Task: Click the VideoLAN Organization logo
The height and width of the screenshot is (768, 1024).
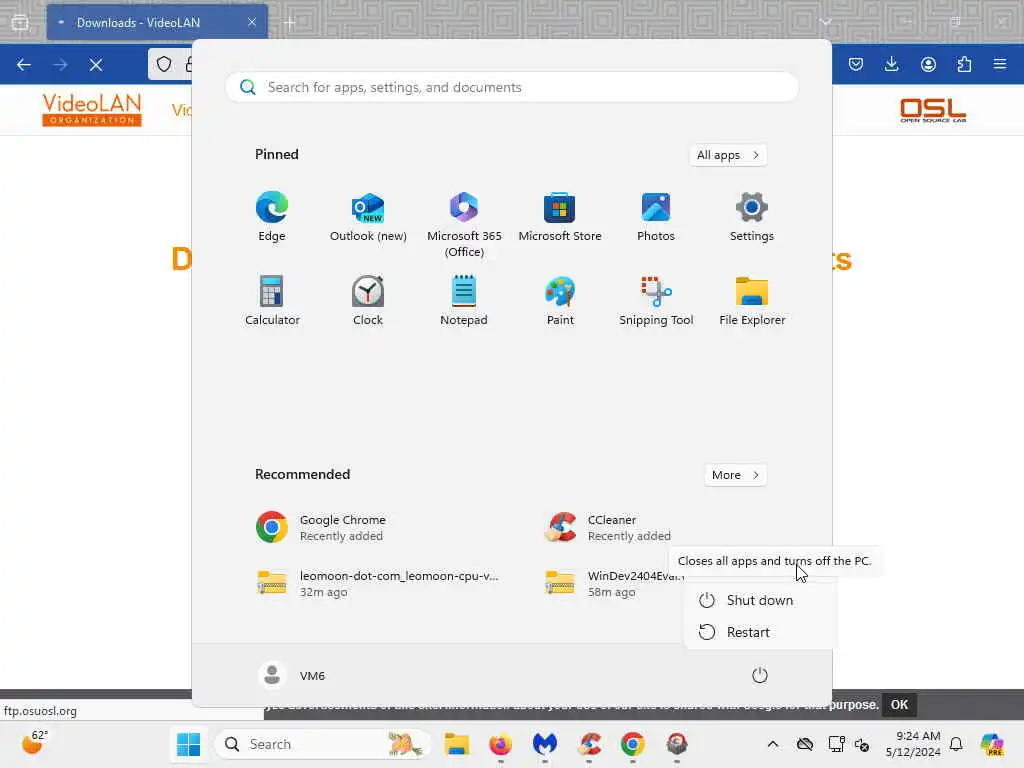Action: (91, 109)
